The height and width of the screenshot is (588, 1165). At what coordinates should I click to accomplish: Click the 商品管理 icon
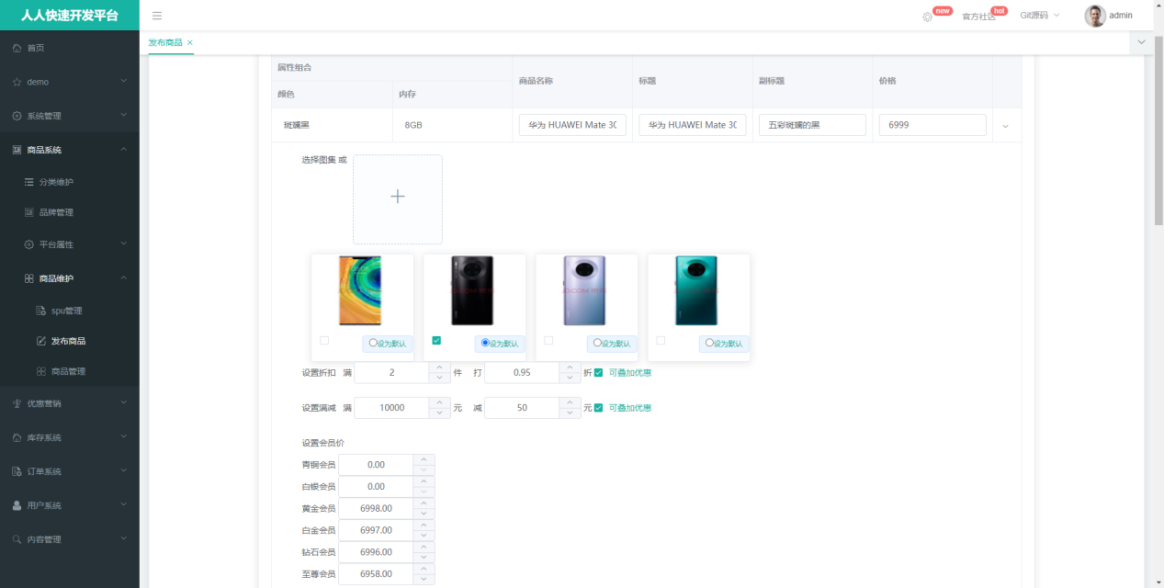click(41, 372)
